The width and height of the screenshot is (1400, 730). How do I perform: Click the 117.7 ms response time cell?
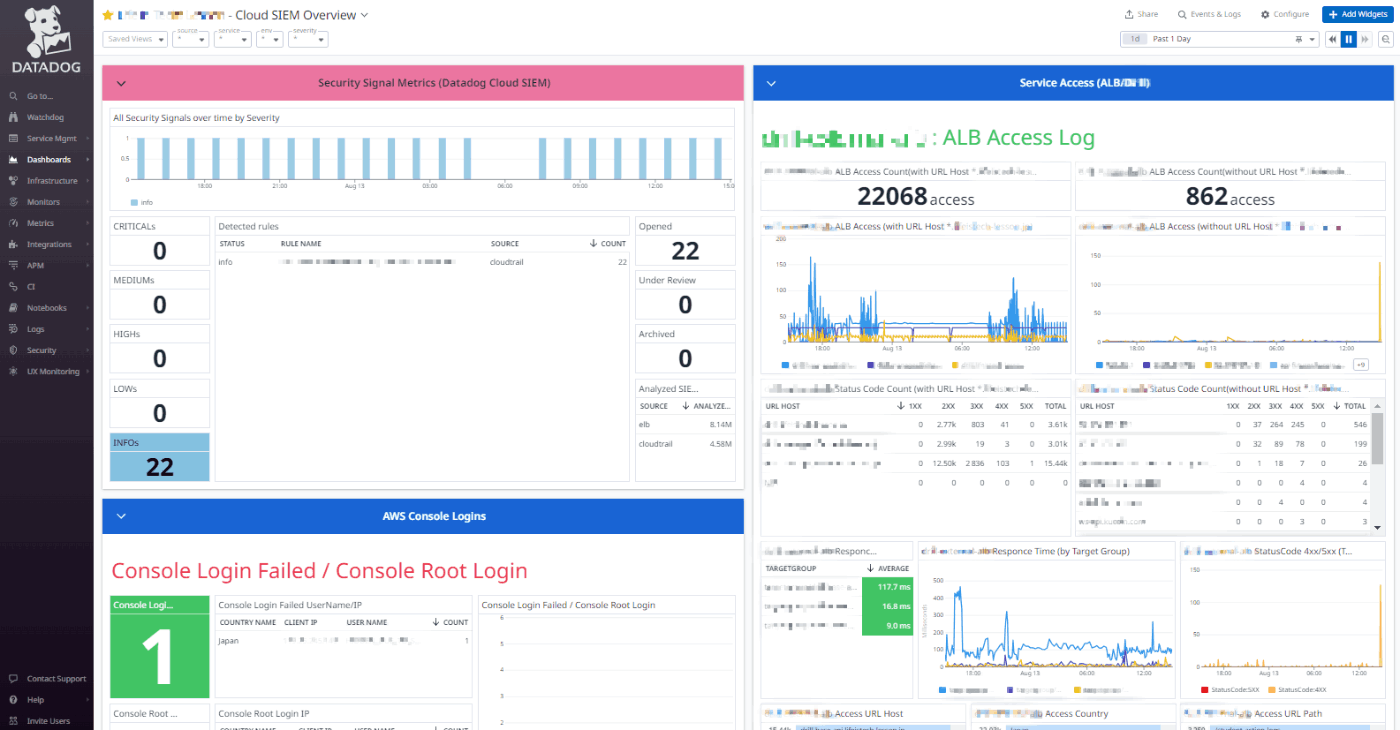pyautogui.click(x=886, y=587)
